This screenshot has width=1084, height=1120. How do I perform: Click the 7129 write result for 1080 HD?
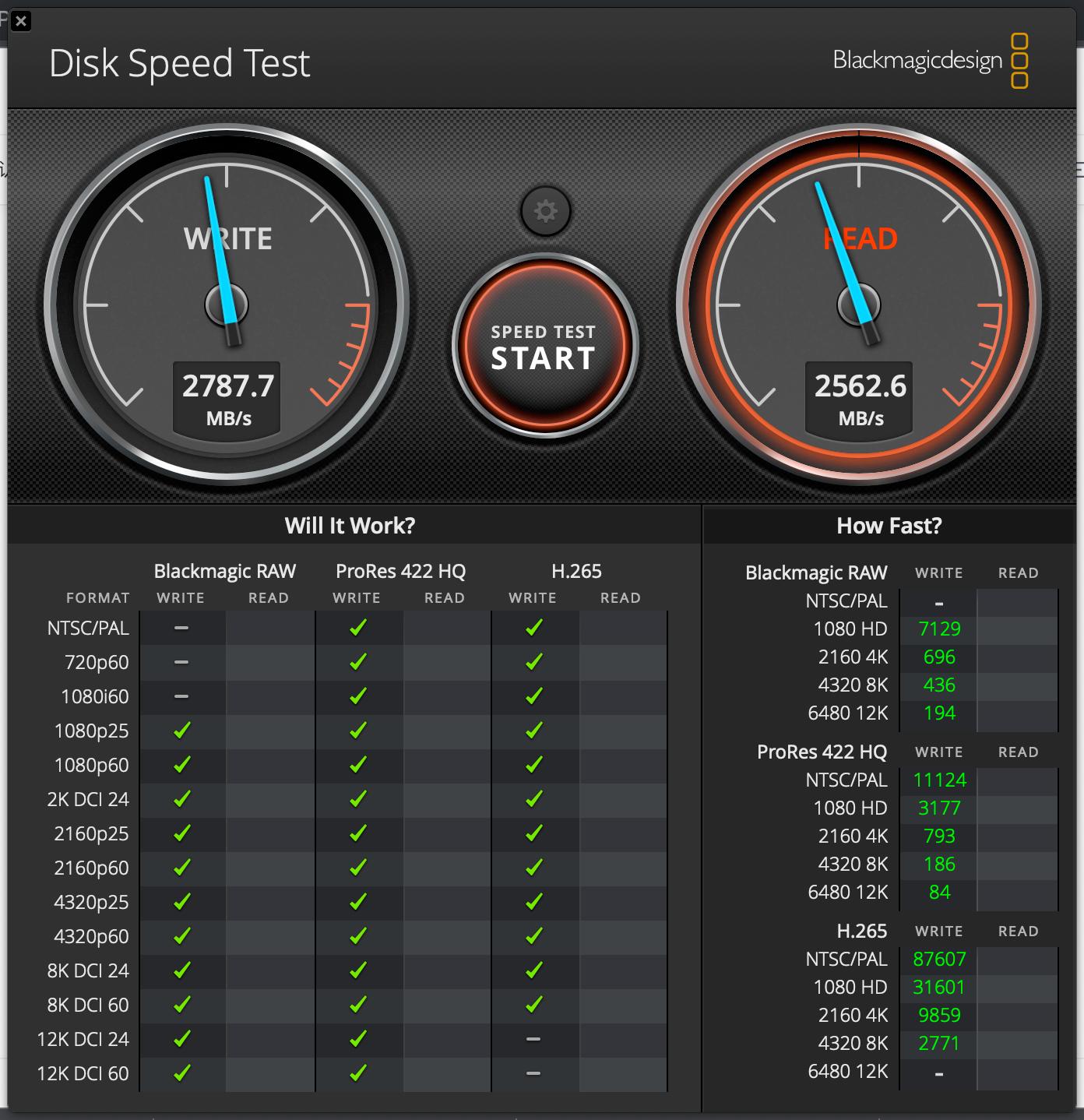click(x=938, y=629)
